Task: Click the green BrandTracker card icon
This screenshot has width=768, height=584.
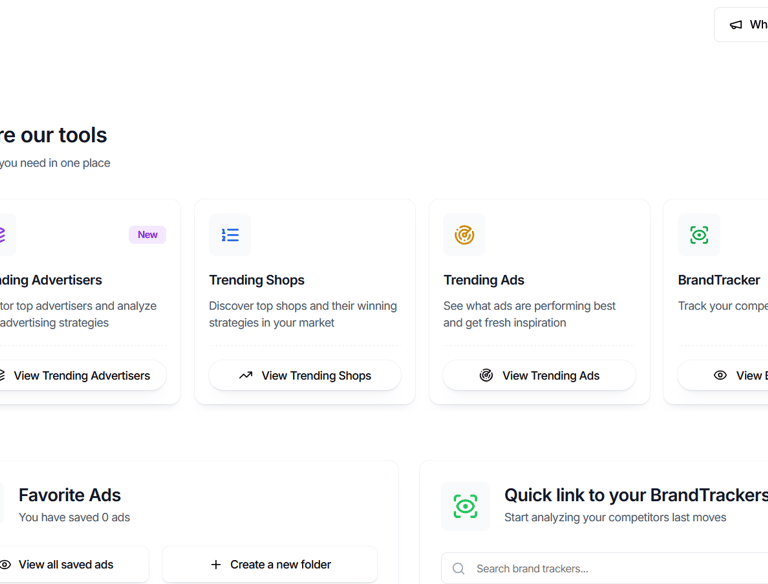Action: pos(699,235)
